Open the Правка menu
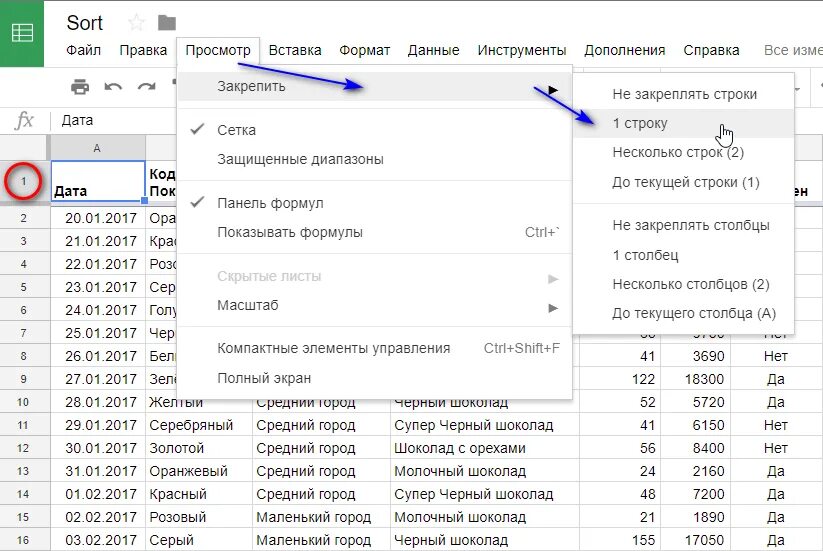Image resolution: width=823 pixels, height=551 pixels. tap(143, 50)
